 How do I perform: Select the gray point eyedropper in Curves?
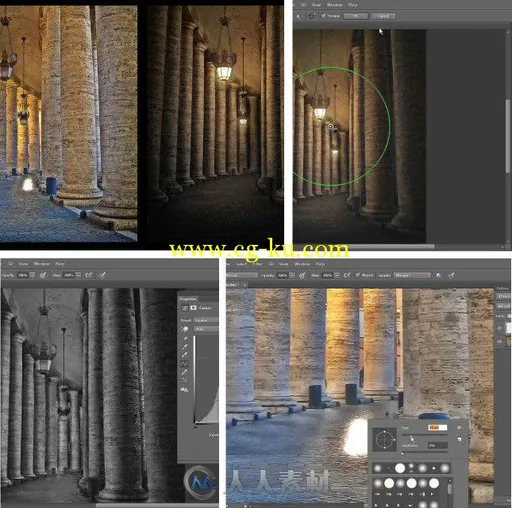point(184,347)
